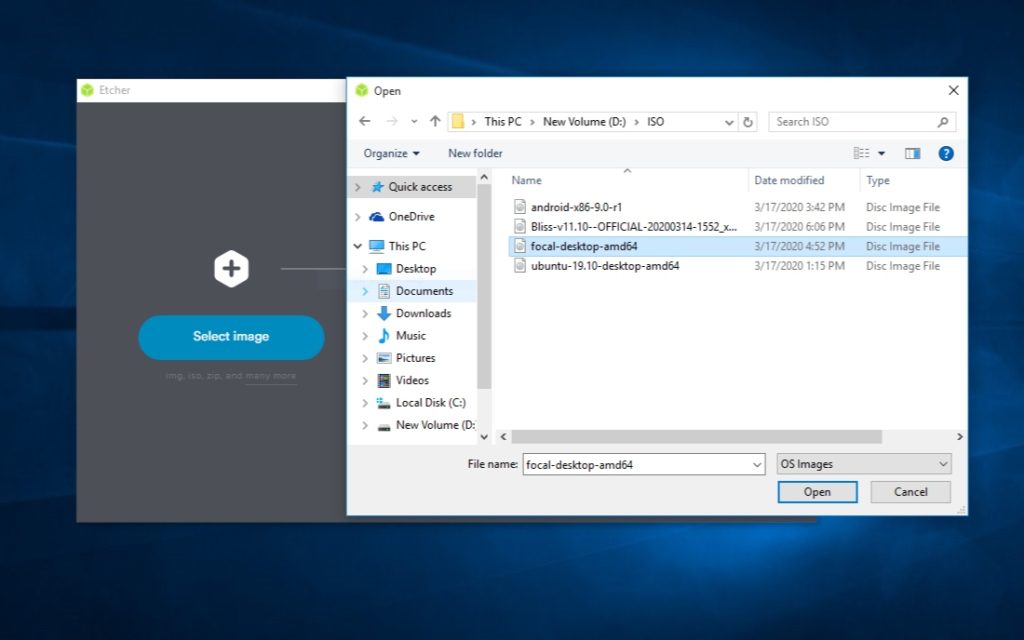
Task: Open recent locations dropdown arrow
Action: click(414, 121)
